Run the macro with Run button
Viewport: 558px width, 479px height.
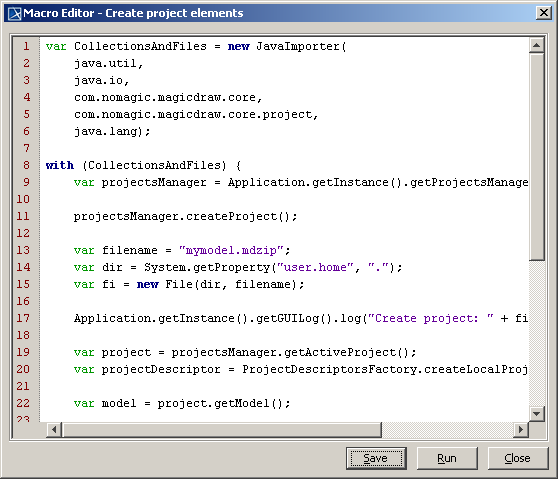pyautogui.click(x=447, y=458)
